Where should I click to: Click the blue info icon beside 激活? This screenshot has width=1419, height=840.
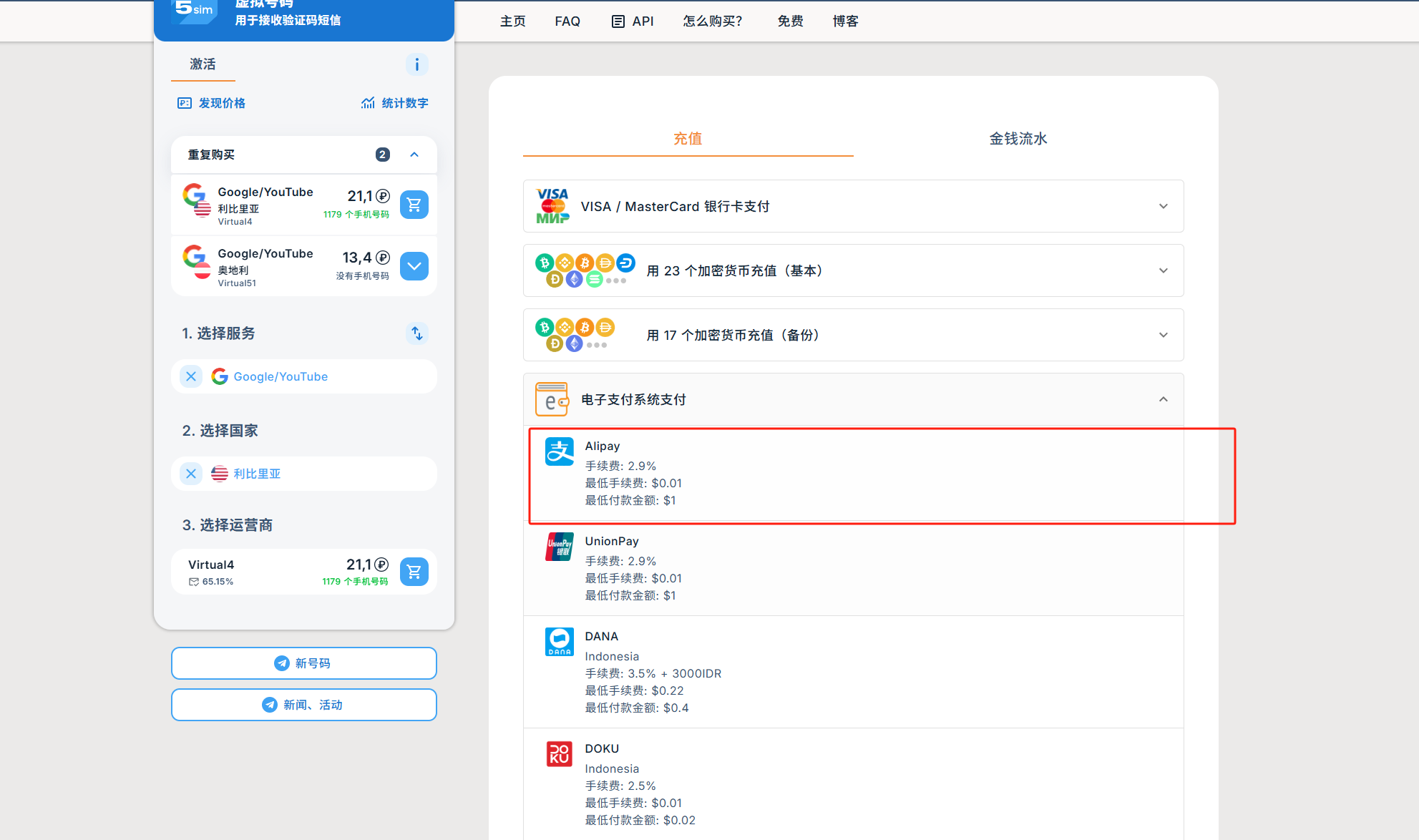tap(416, 64)
